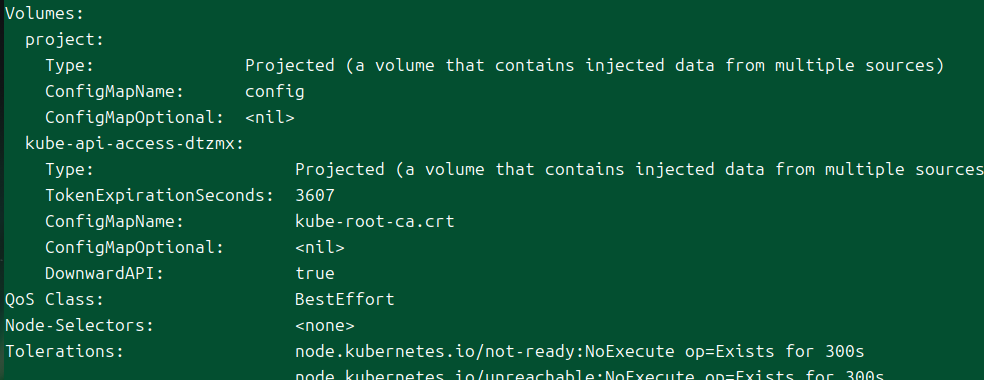Click the "Volumes:" heading text
This screenshot has height=380, width=984.
tap(45, 14)
